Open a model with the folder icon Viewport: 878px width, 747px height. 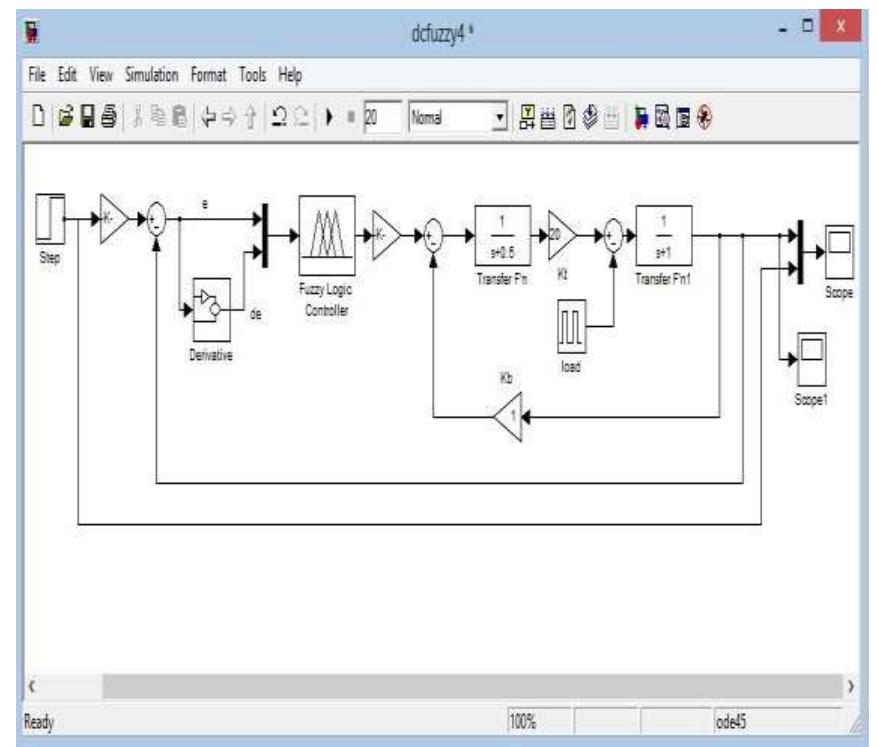(66, 117)
